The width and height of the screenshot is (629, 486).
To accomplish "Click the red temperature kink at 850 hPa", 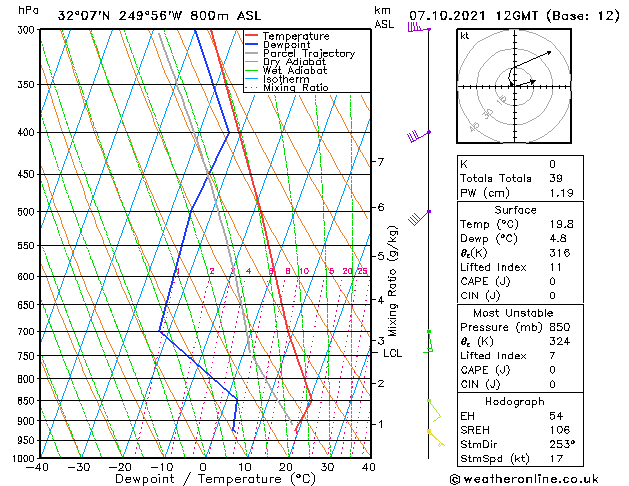I will [311, 400].
